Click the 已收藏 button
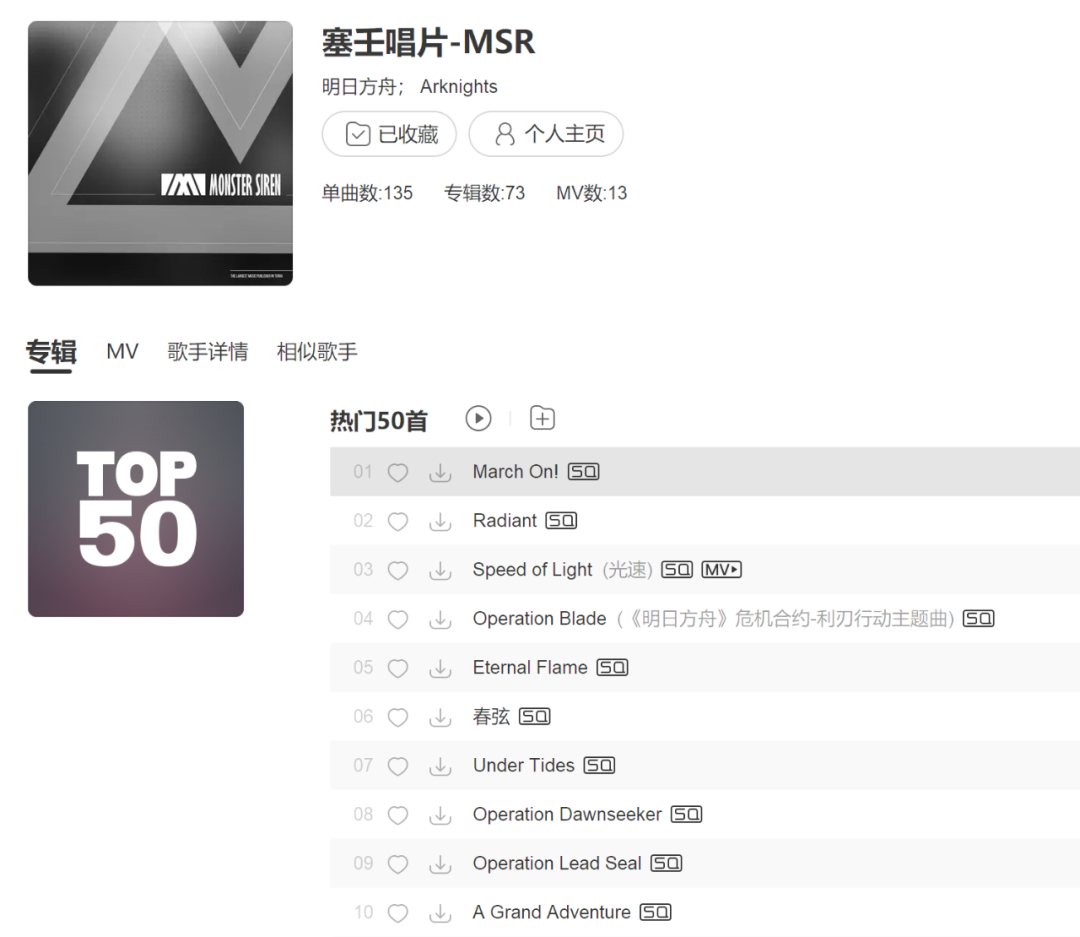Screen dimensions: 1080x937 [389, 134]
